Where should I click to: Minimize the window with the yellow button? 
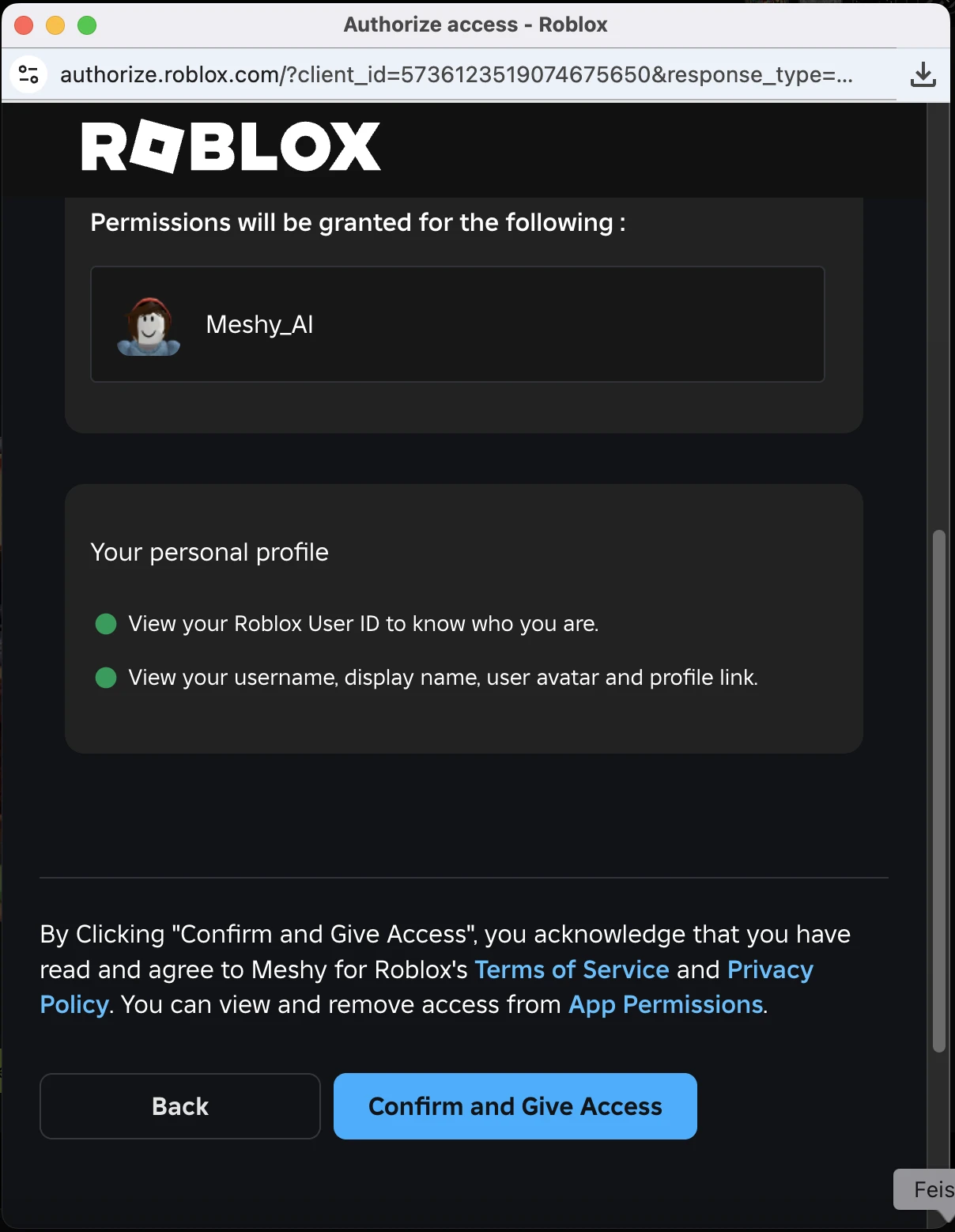(55, 25)
